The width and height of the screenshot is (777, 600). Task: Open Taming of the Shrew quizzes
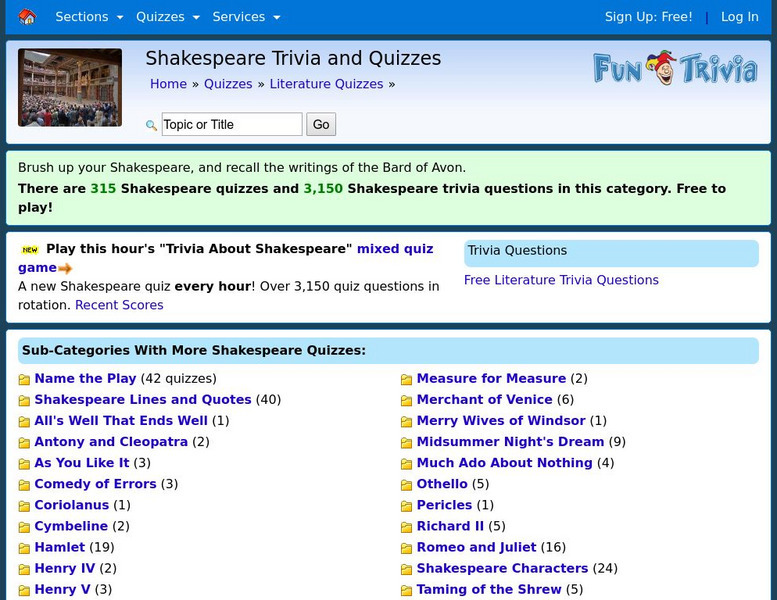489,590
